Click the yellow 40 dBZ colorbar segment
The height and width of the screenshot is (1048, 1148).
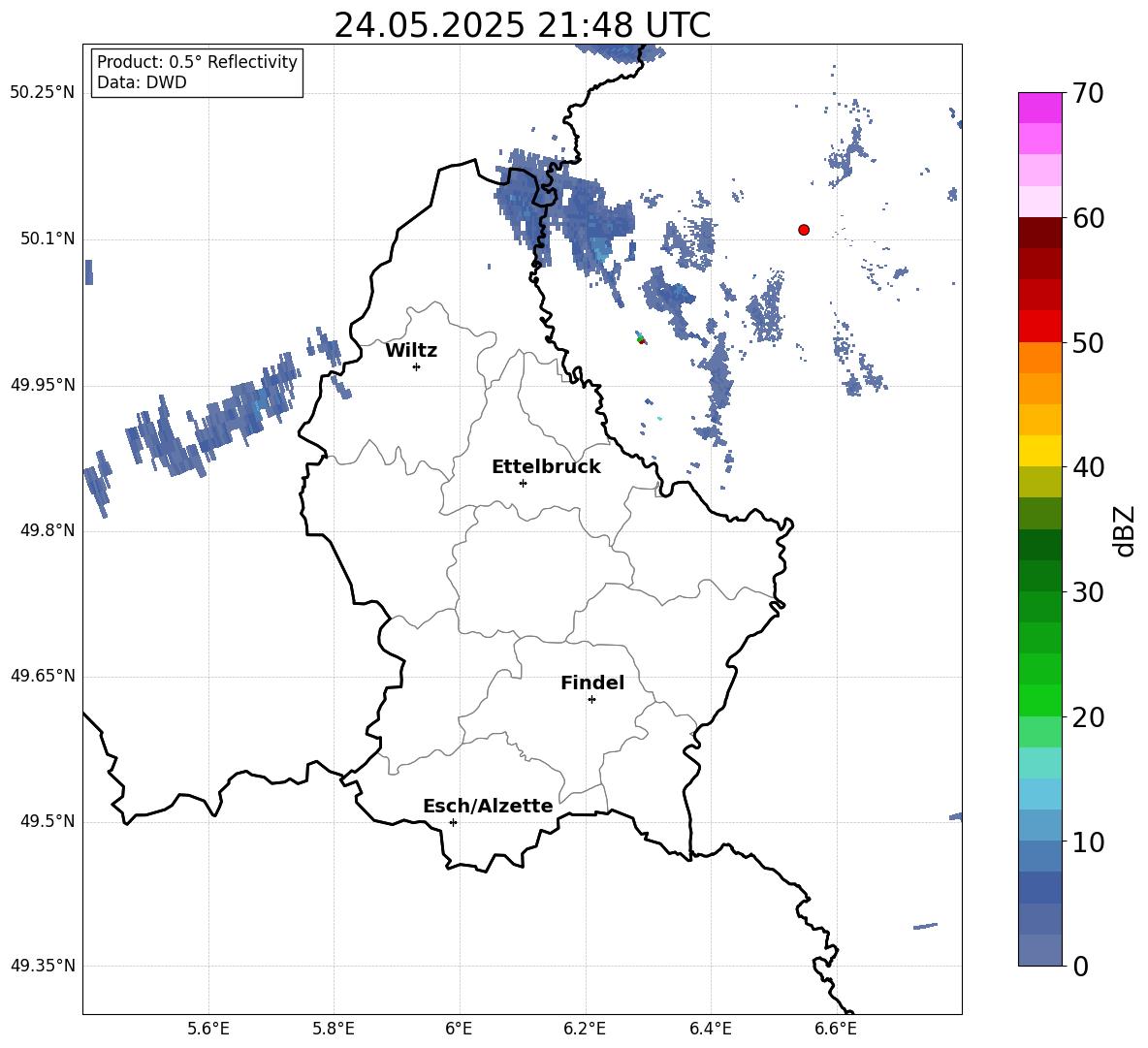[x=1040, y=451]
